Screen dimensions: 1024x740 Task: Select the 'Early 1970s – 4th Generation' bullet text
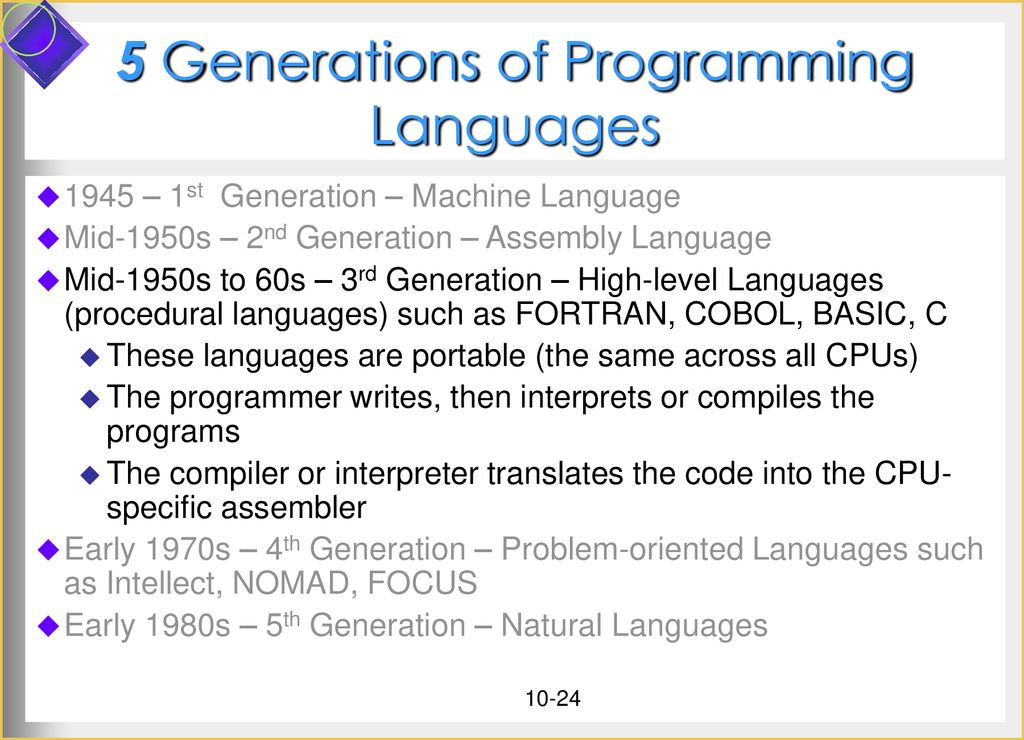[523, 566]
